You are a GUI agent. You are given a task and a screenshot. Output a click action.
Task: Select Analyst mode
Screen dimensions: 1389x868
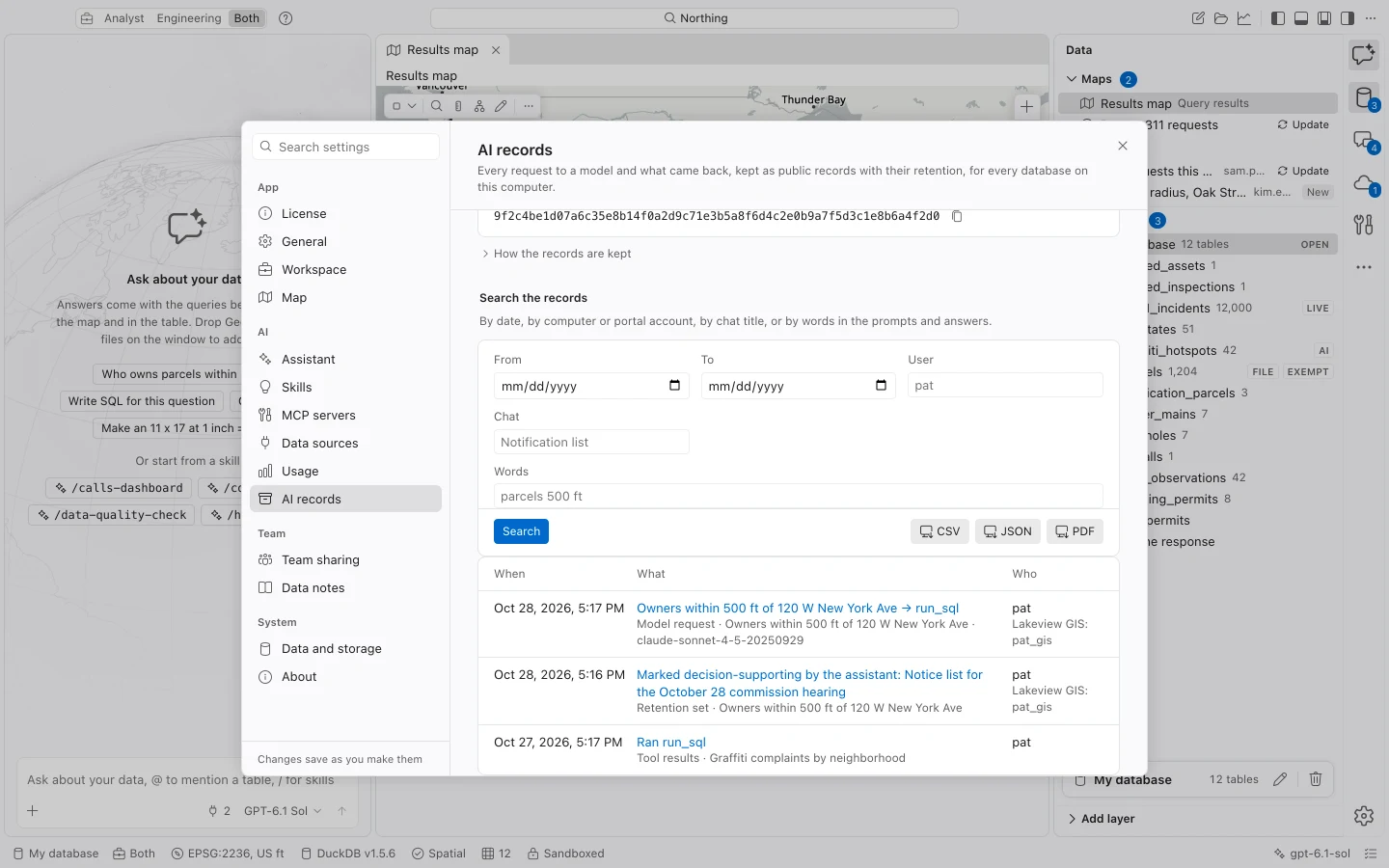[124, 18]
